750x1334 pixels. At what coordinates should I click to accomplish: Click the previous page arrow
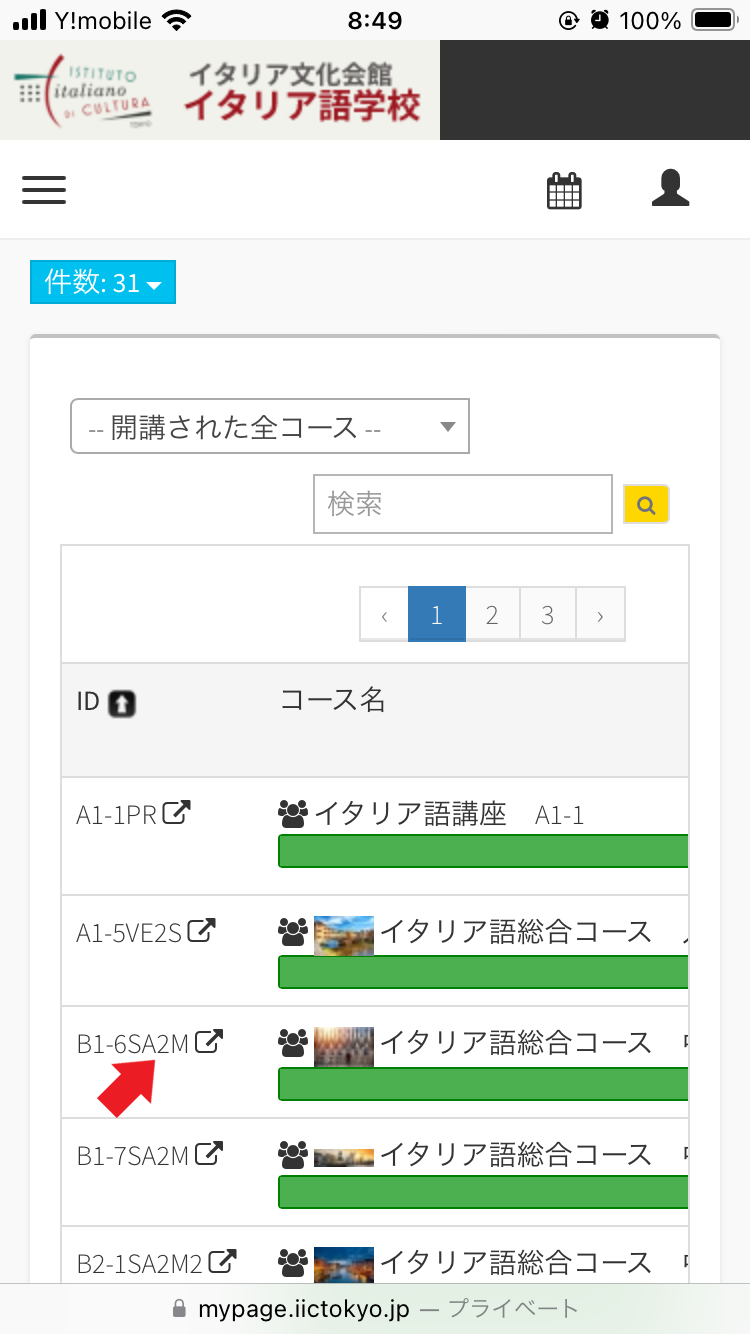[x=384, y=615]
